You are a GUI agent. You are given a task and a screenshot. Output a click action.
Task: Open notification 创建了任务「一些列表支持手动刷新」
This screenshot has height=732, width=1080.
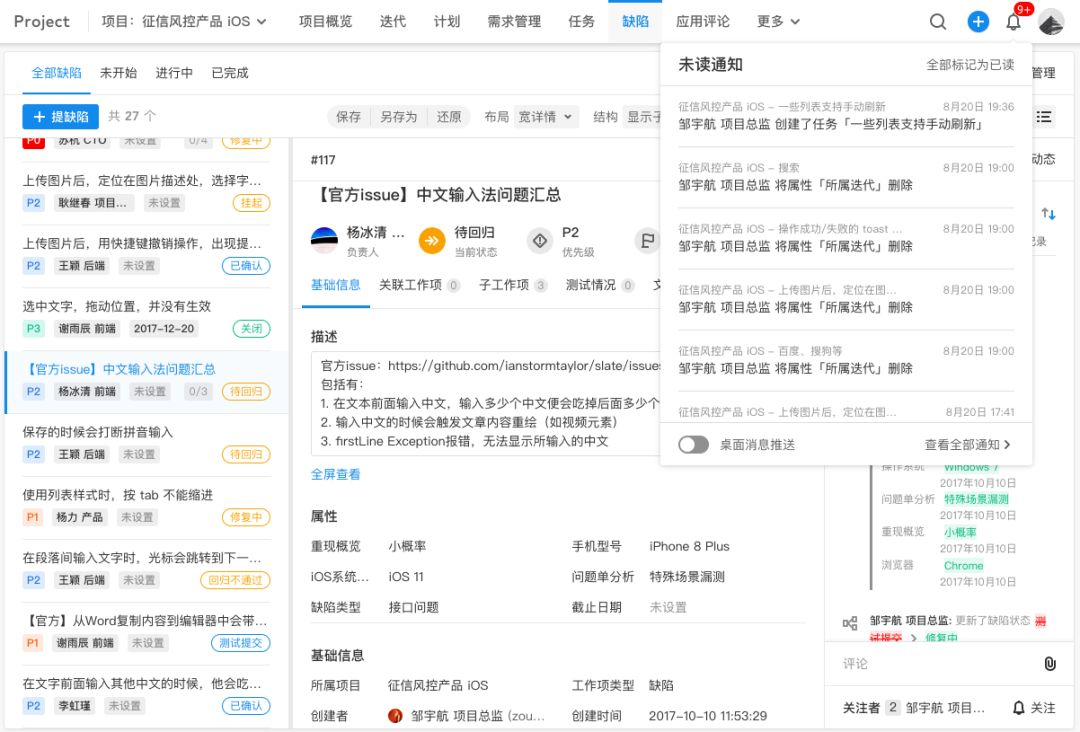tap(846, 116)
